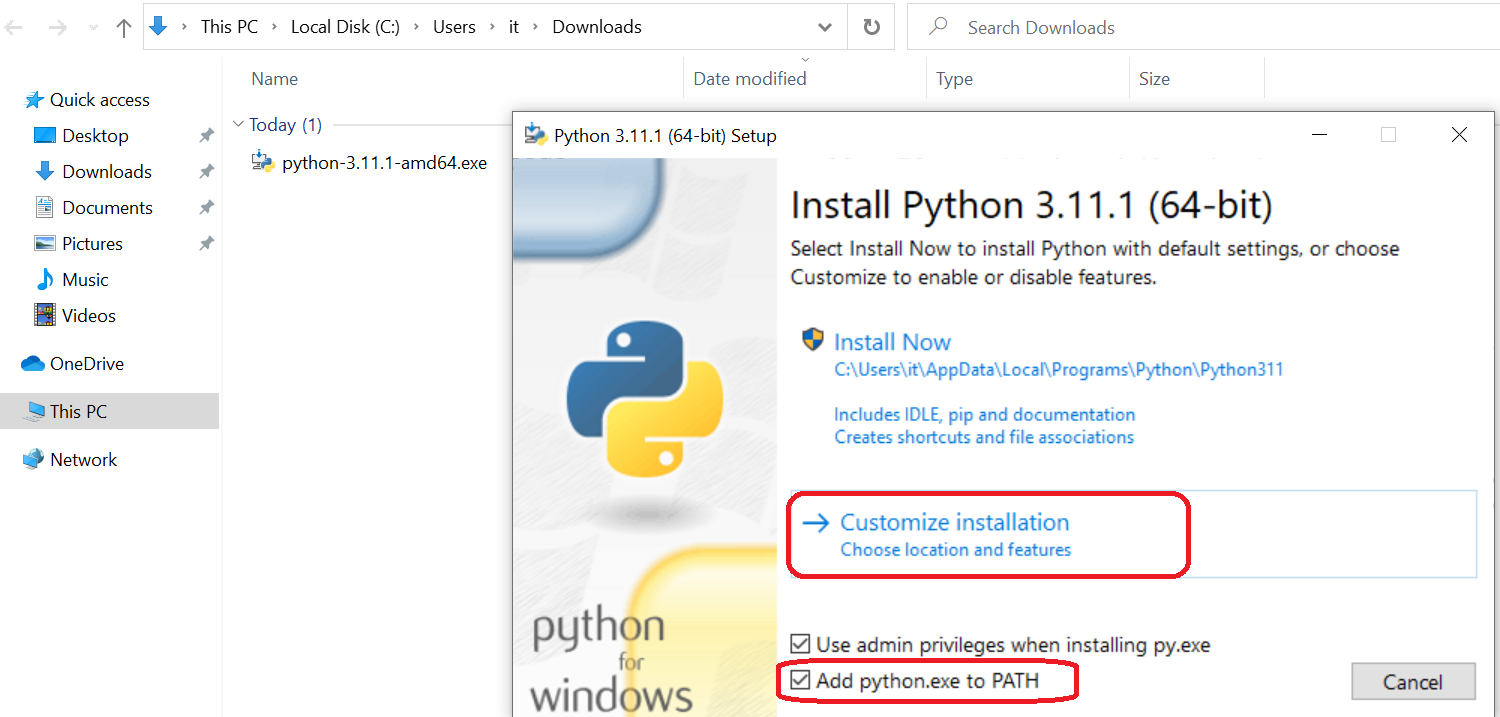
Task: Open the Documents icon in sidebar
Action: [x=45, y=208]
